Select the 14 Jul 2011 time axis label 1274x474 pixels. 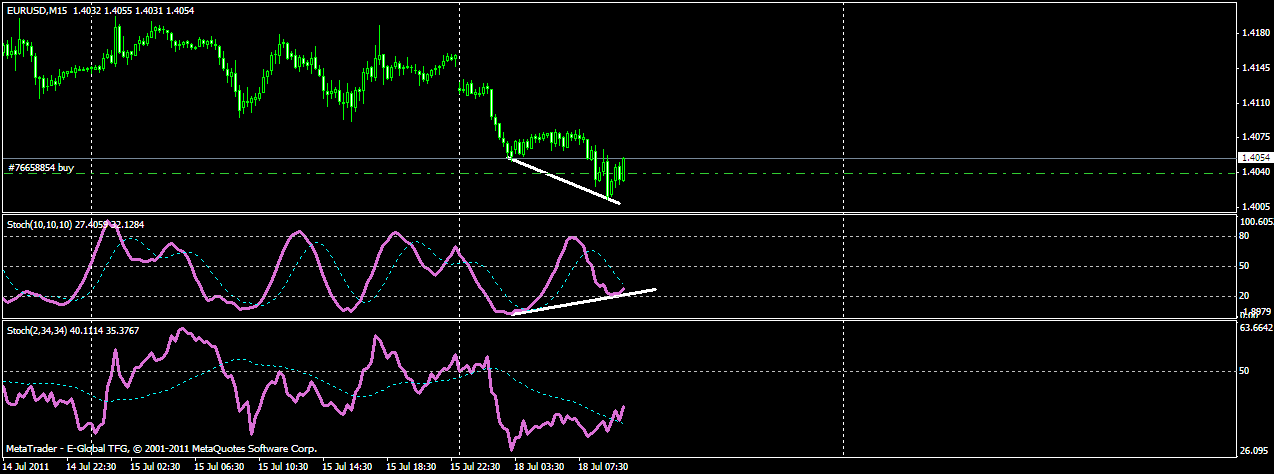click(28, 466)
